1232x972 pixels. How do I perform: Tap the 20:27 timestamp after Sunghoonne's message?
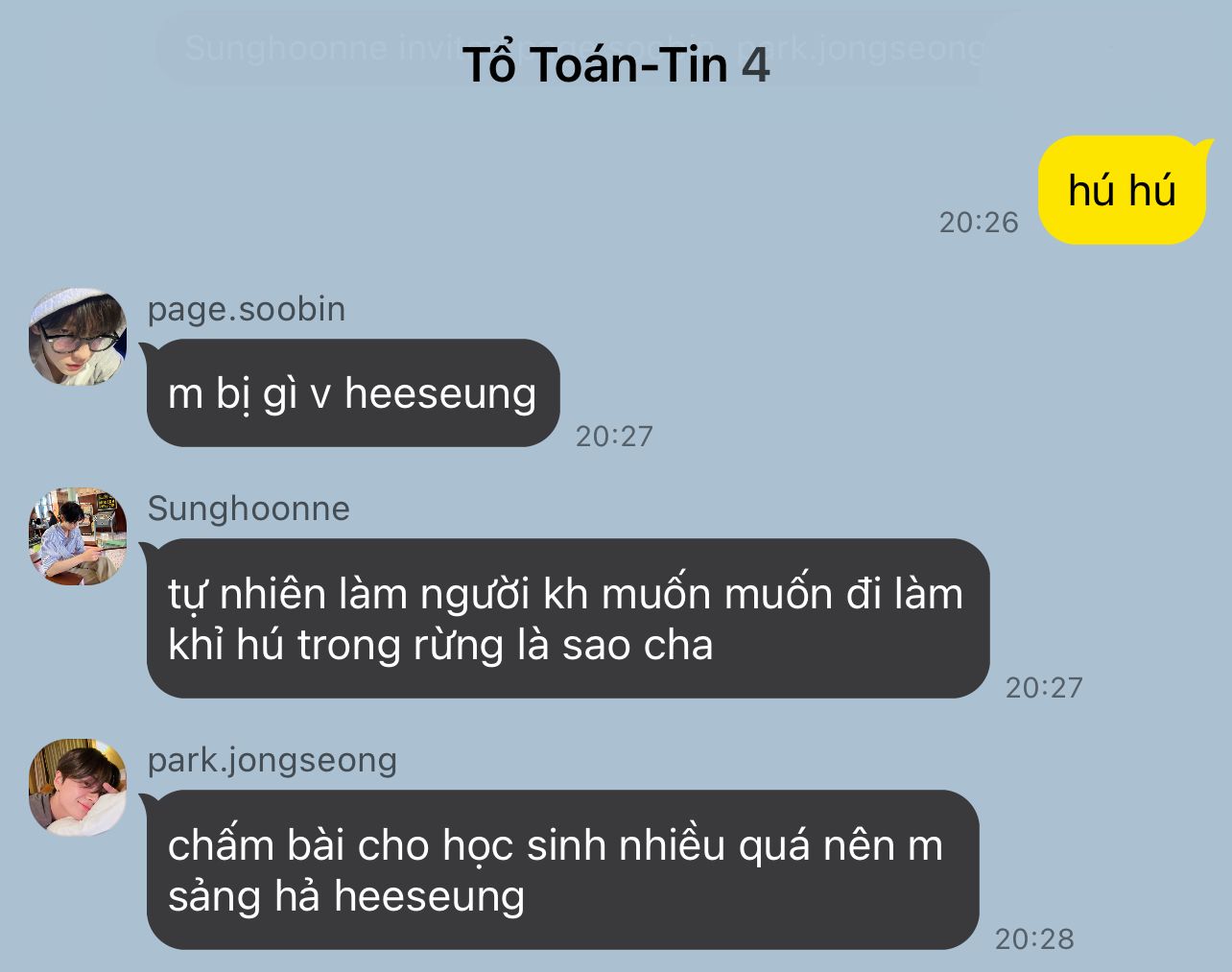pyautogui.click(x=1044, y=688)
